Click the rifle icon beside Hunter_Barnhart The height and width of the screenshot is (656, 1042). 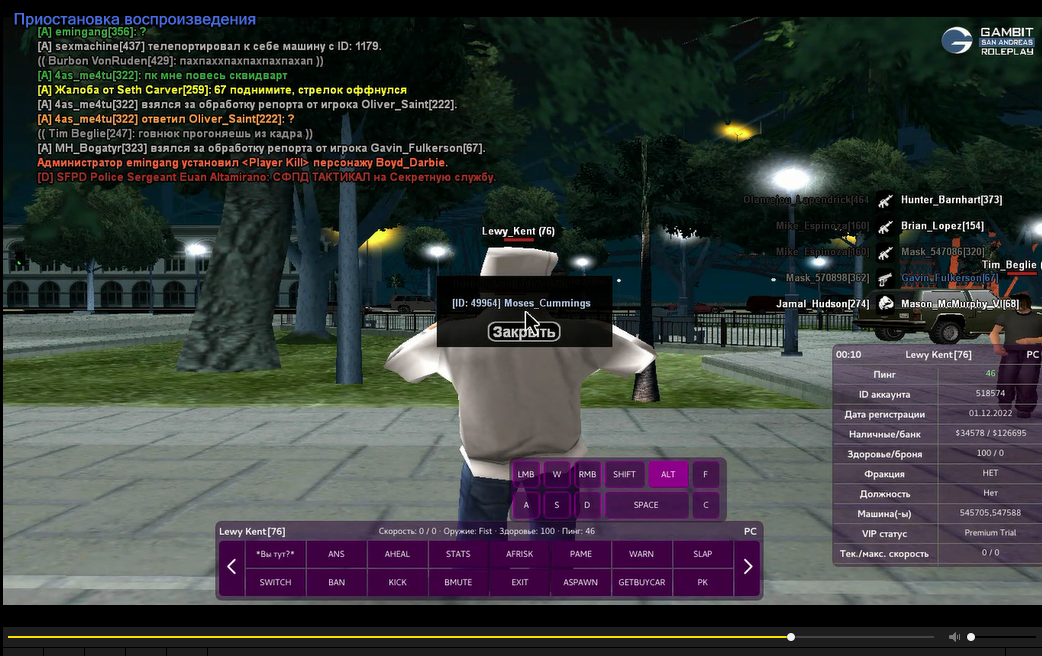[x=885, y=200]
